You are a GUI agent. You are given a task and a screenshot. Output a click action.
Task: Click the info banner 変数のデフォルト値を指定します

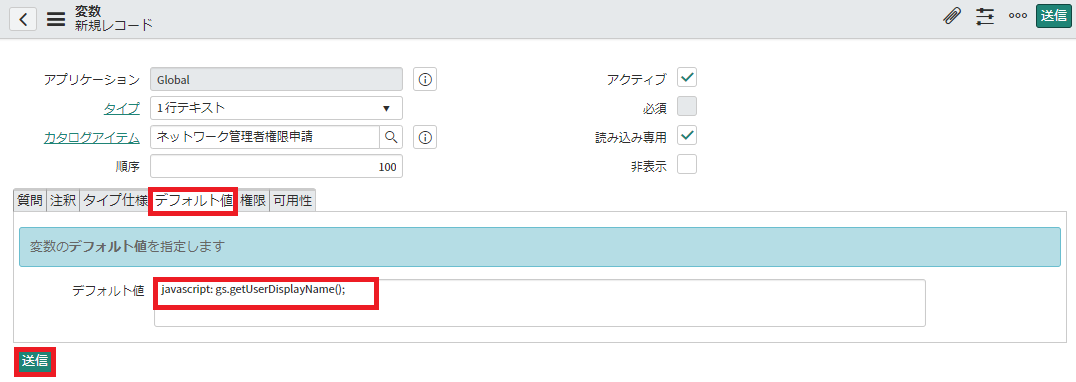(x=539, y=247)
